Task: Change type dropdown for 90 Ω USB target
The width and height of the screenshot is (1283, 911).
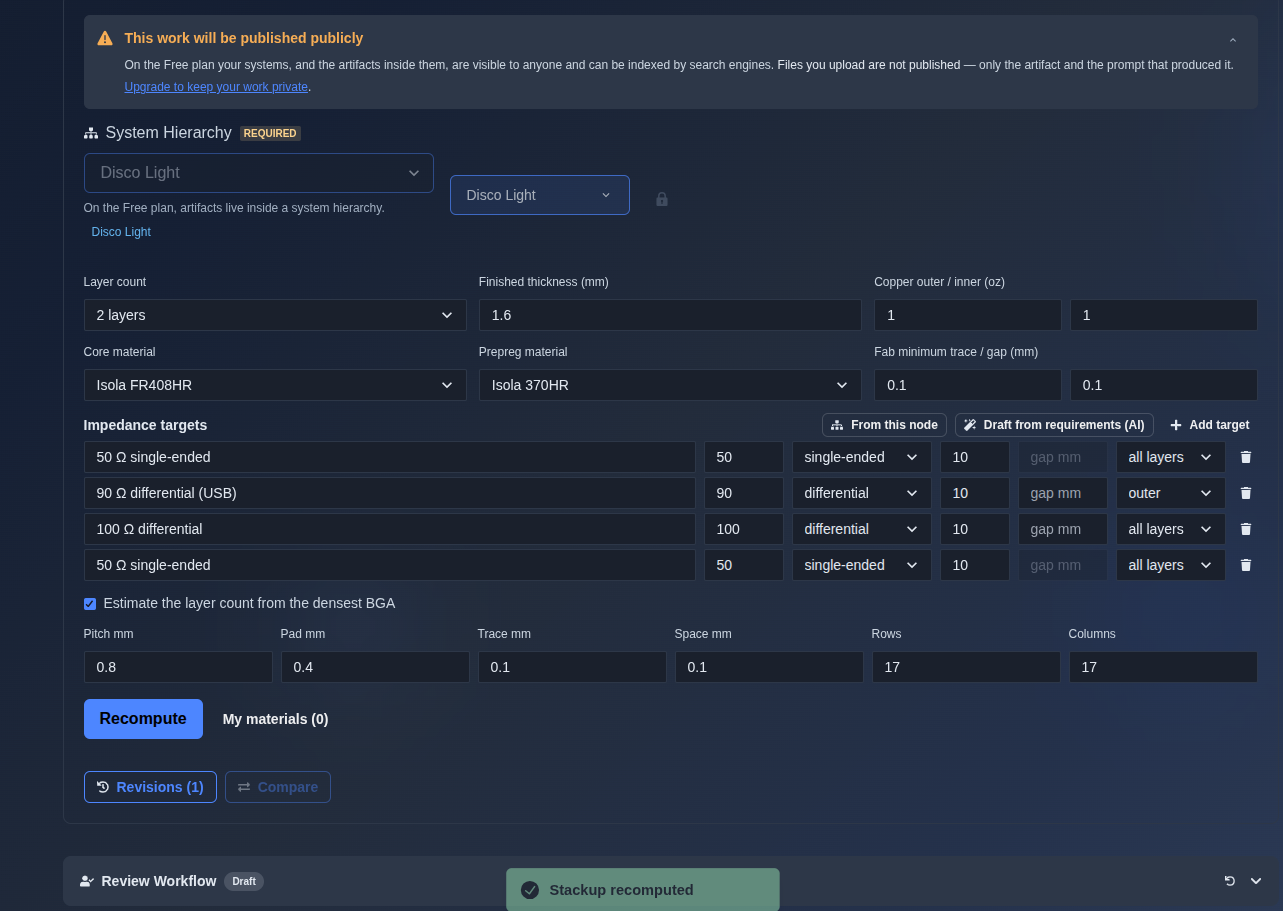Action: pyautogui.click(x=862, y=493)
